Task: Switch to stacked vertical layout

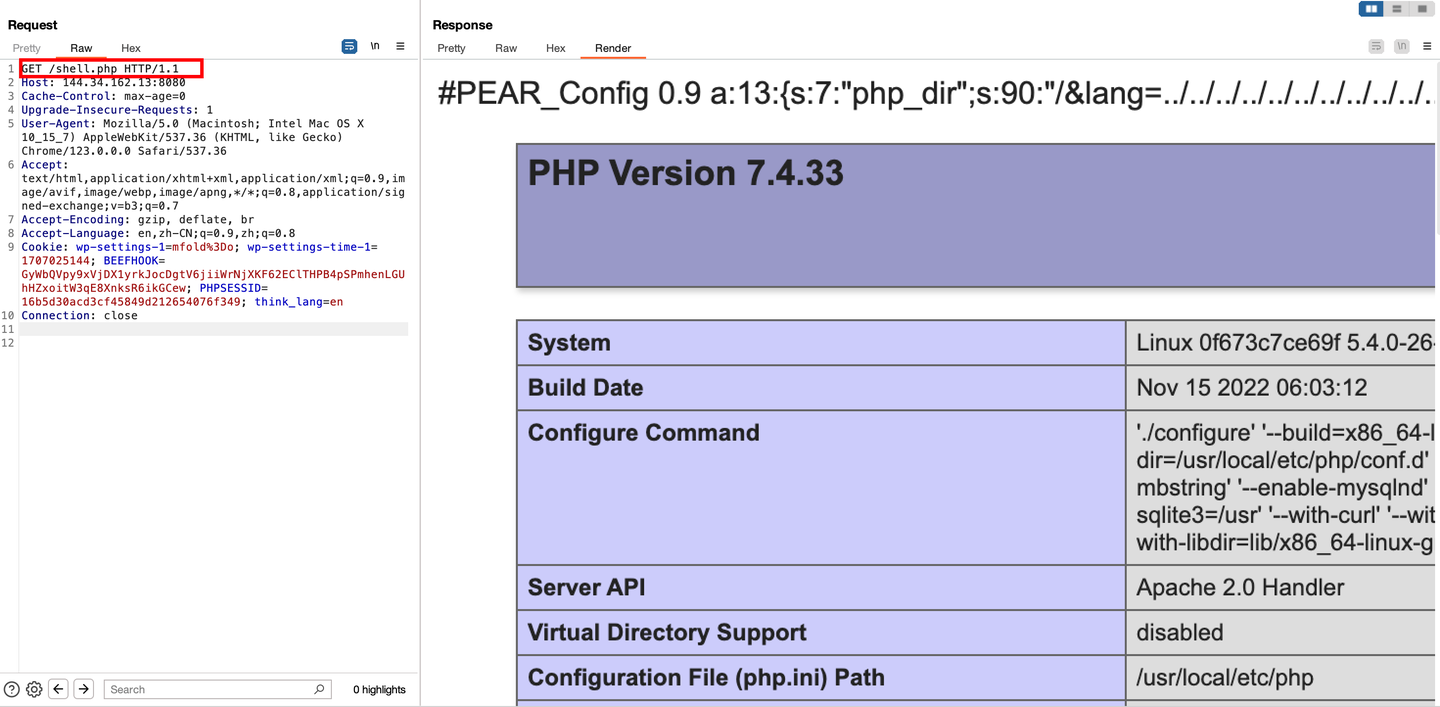Action: coord(1396,8)
